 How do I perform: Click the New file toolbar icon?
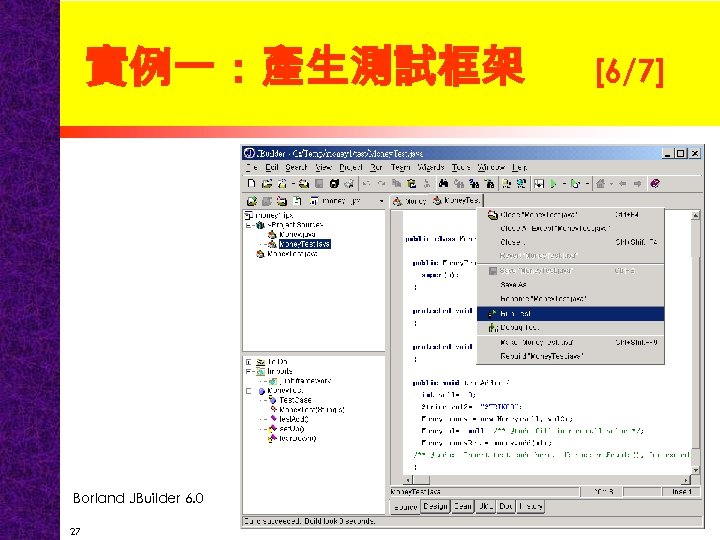pos(251,184)
